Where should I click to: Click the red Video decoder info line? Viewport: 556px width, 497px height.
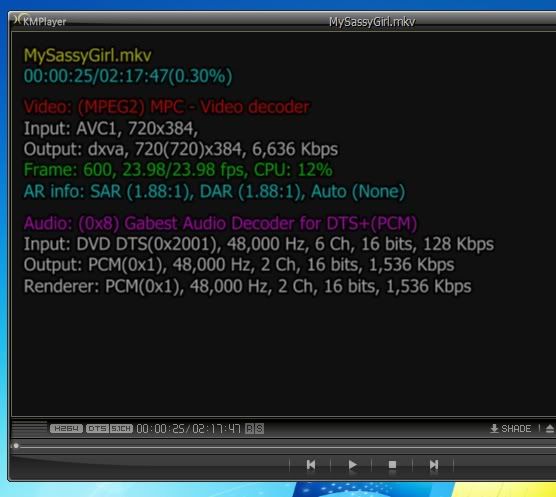coord(166,107)
